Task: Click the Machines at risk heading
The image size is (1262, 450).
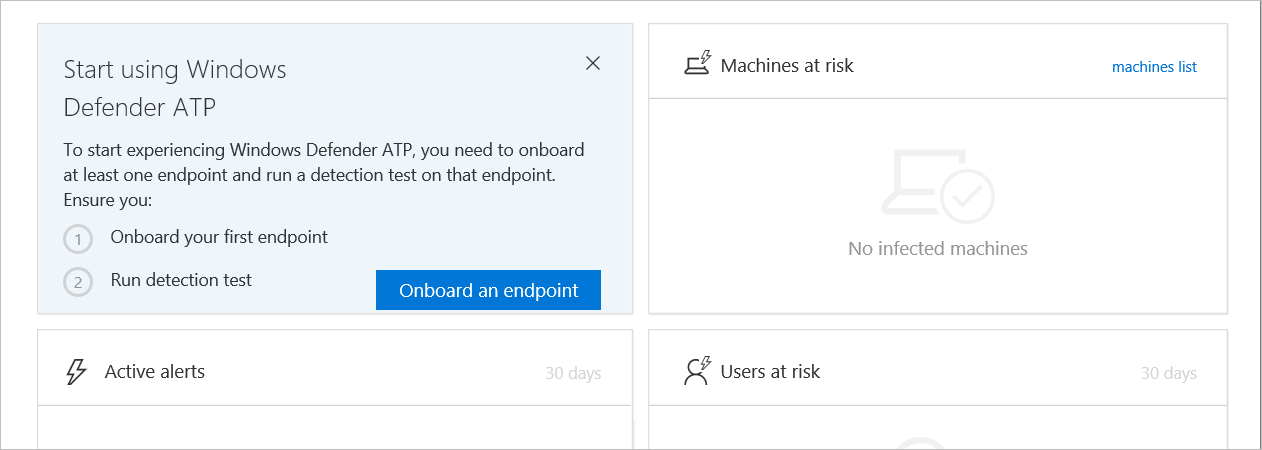Action: point(787,66)
